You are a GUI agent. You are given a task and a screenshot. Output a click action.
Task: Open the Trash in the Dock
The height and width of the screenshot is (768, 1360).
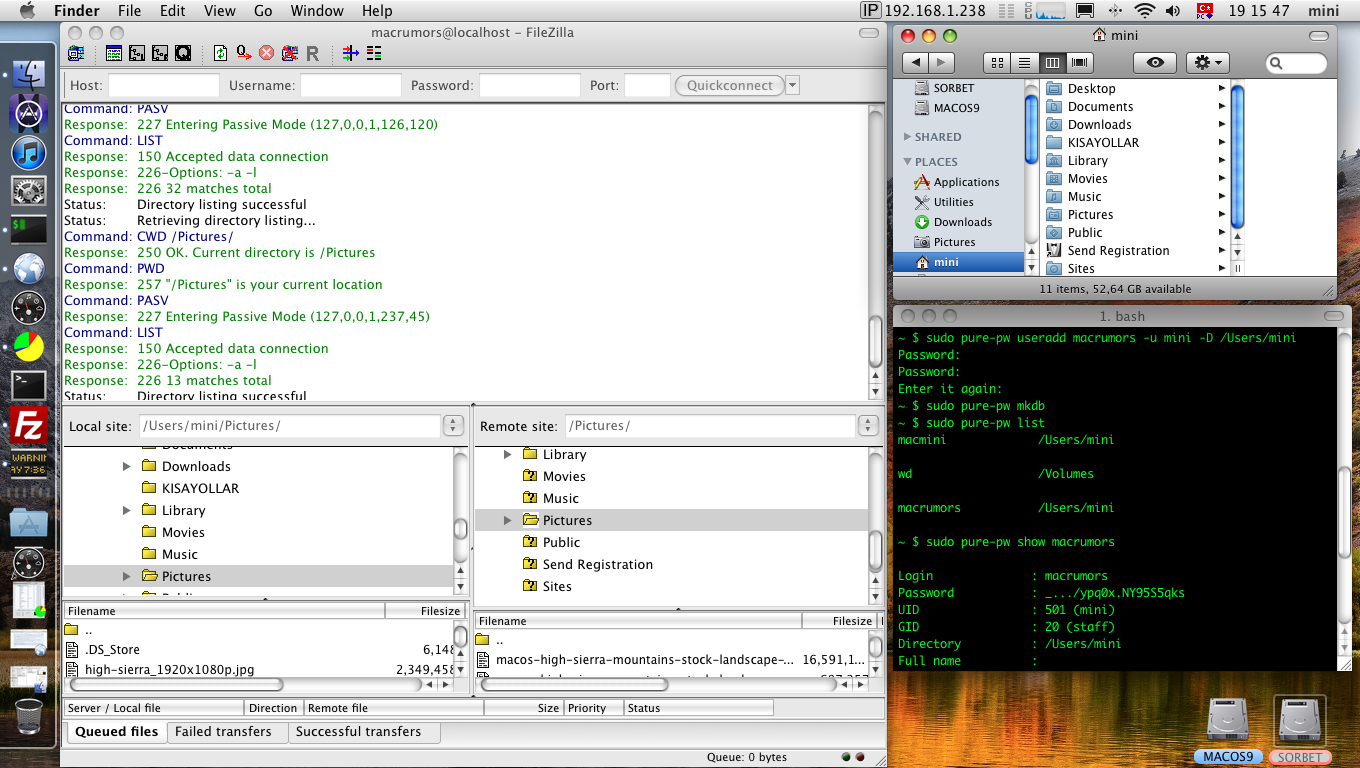[28, 716]
